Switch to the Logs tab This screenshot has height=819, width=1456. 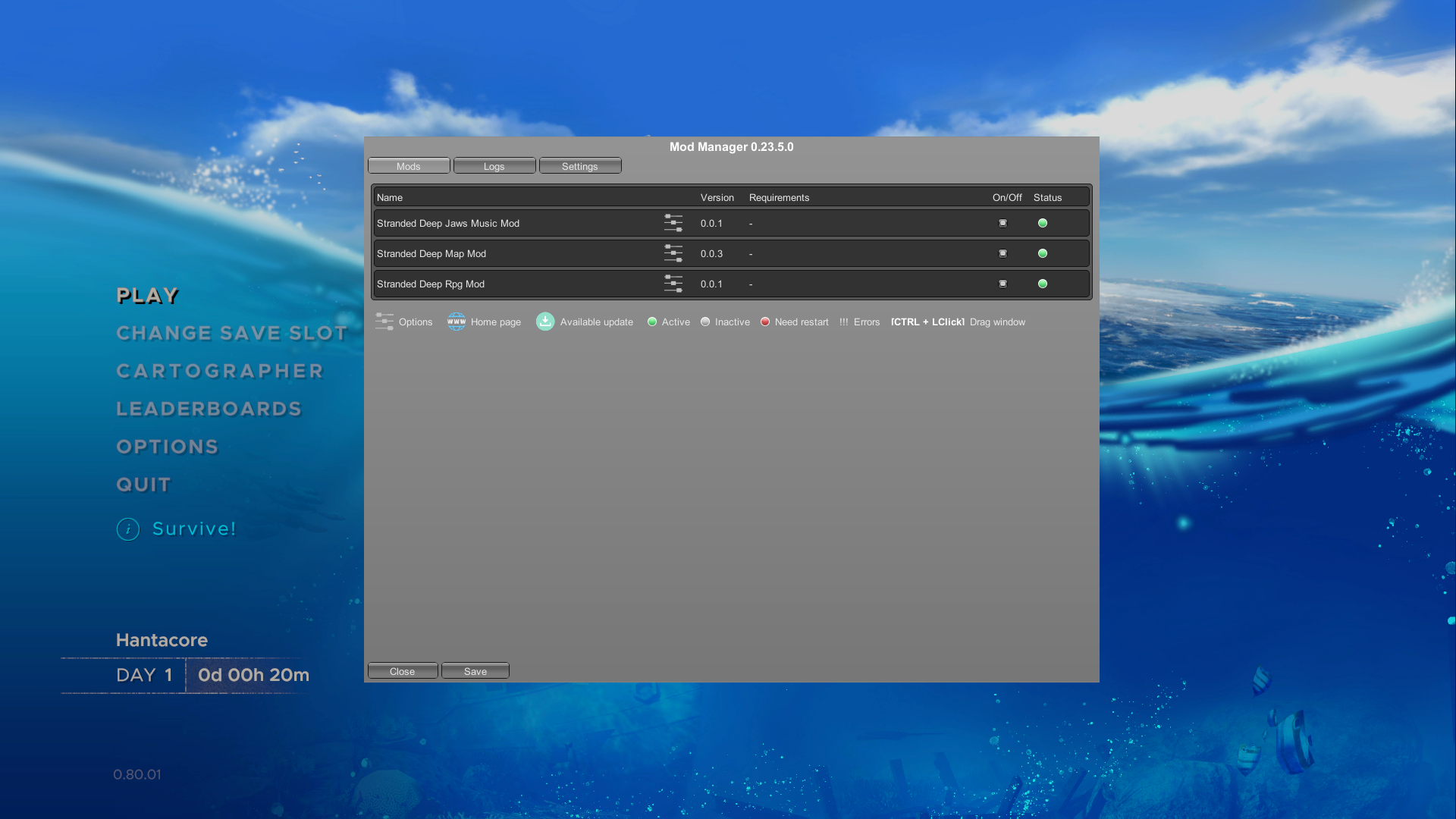tap(494, 166)
